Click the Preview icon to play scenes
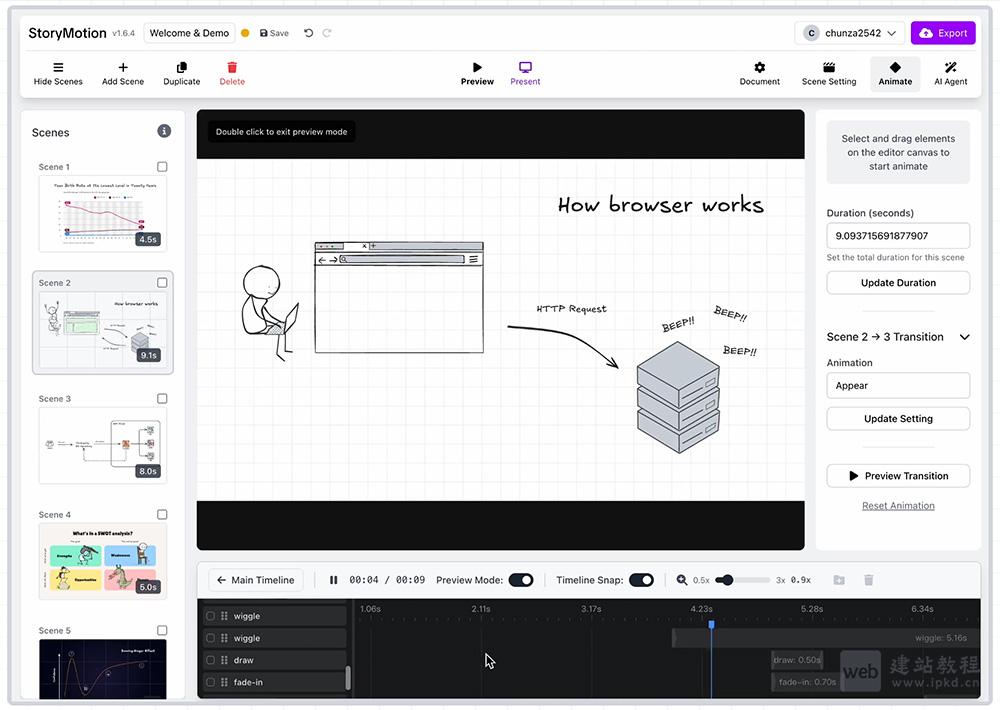The height and width of the screenshot is (710, 1000). point(477,72)
